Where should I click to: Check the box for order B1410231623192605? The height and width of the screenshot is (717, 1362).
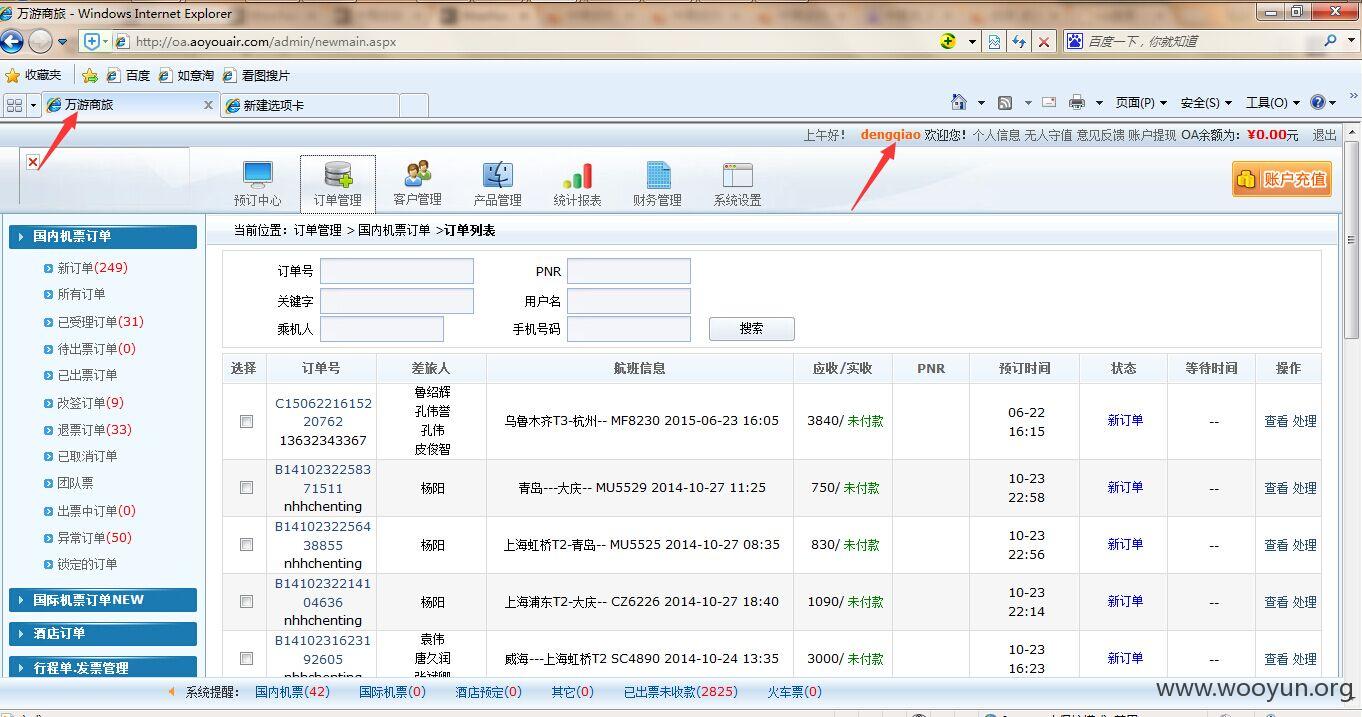coord(246,658)
